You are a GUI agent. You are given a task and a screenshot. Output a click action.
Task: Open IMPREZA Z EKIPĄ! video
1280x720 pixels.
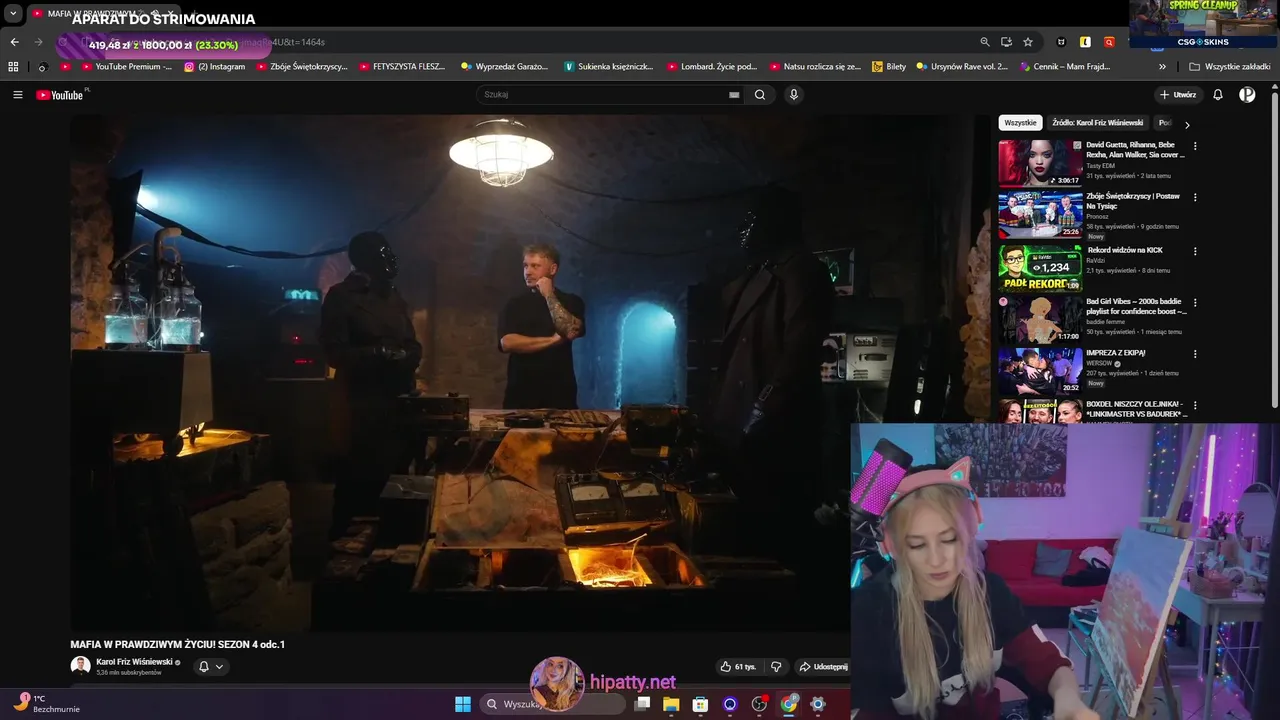(x=1040, y=370)
